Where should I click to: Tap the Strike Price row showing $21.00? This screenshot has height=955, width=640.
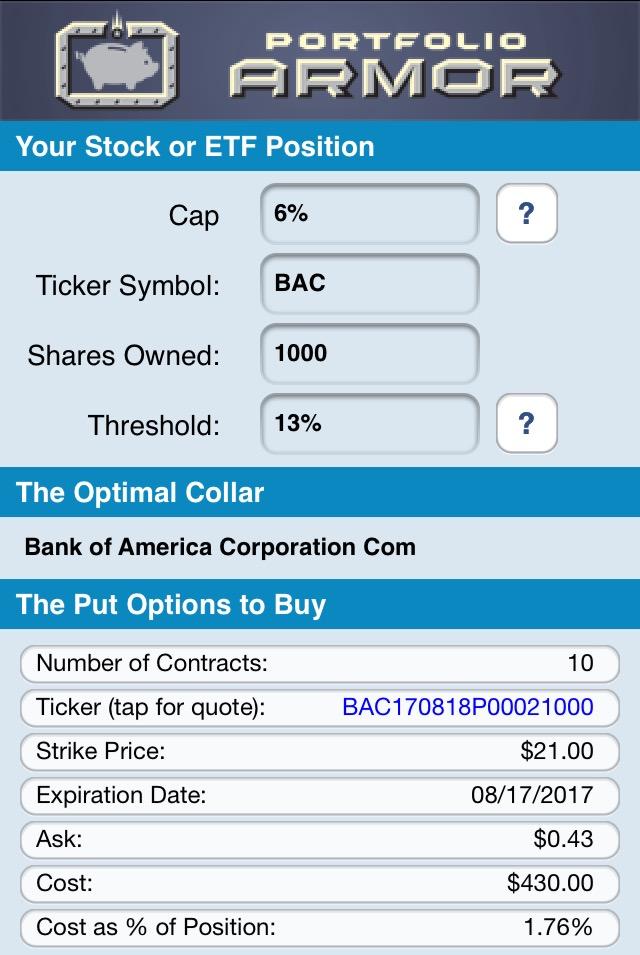tap(320, 751)
